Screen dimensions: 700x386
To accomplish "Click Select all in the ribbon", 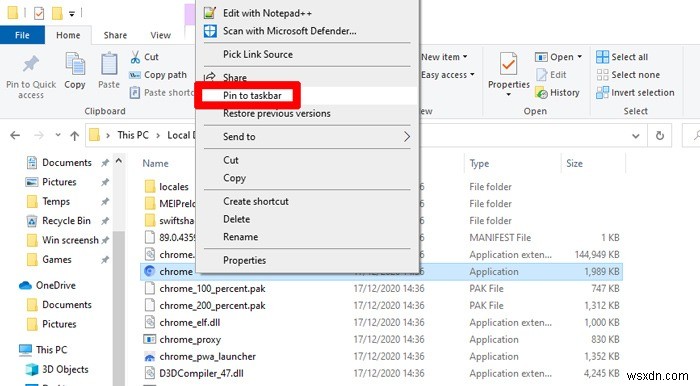I will 622,57.
